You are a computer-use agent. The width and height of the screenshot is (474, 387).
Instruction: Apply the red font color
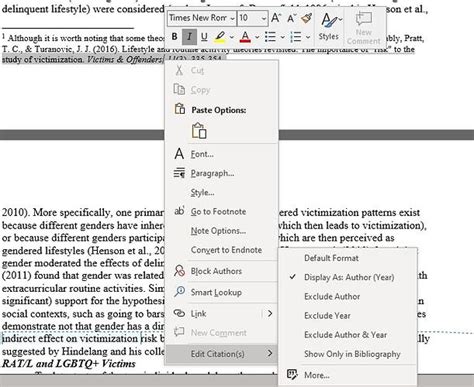click(245, 37)
